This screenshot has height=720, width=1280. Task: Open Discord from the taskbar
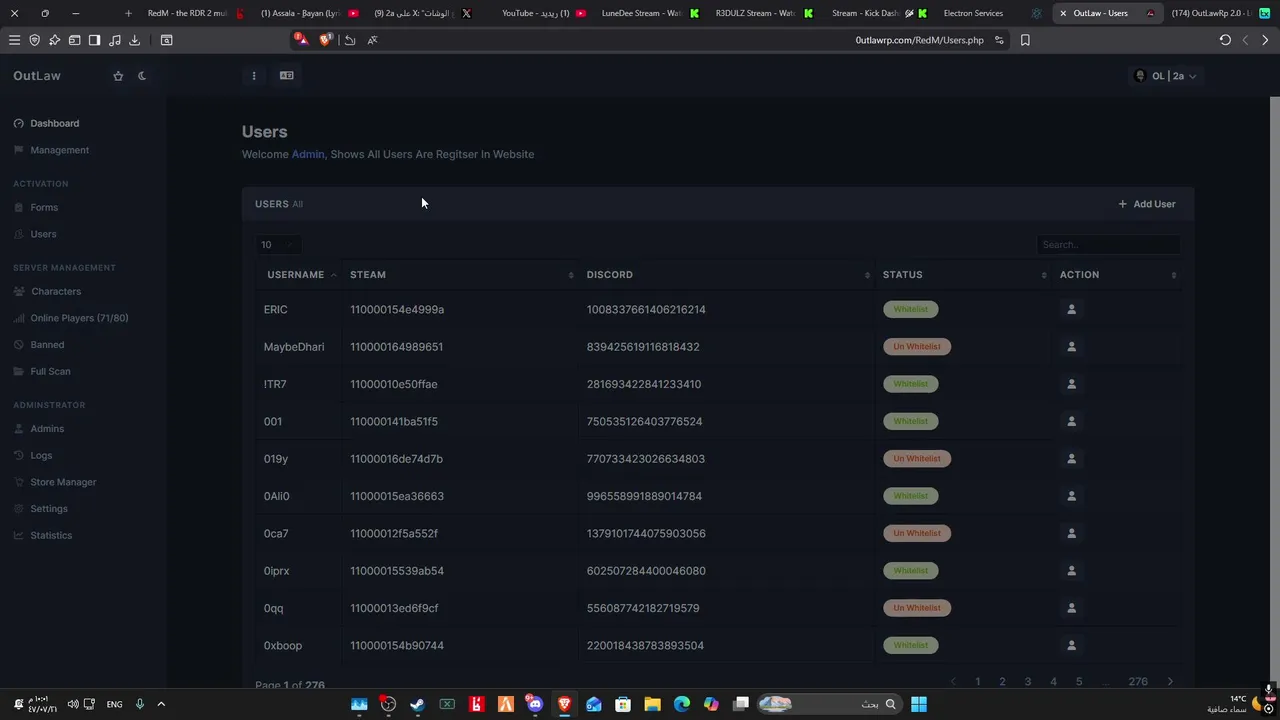[535, 704]
